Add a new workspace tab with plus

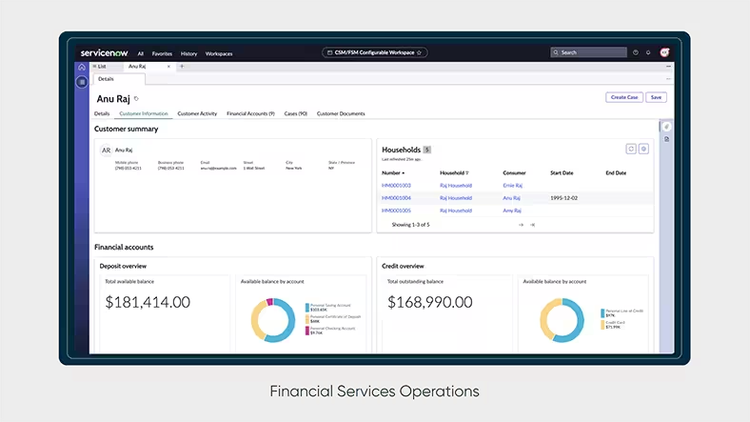tap(182, 67)
